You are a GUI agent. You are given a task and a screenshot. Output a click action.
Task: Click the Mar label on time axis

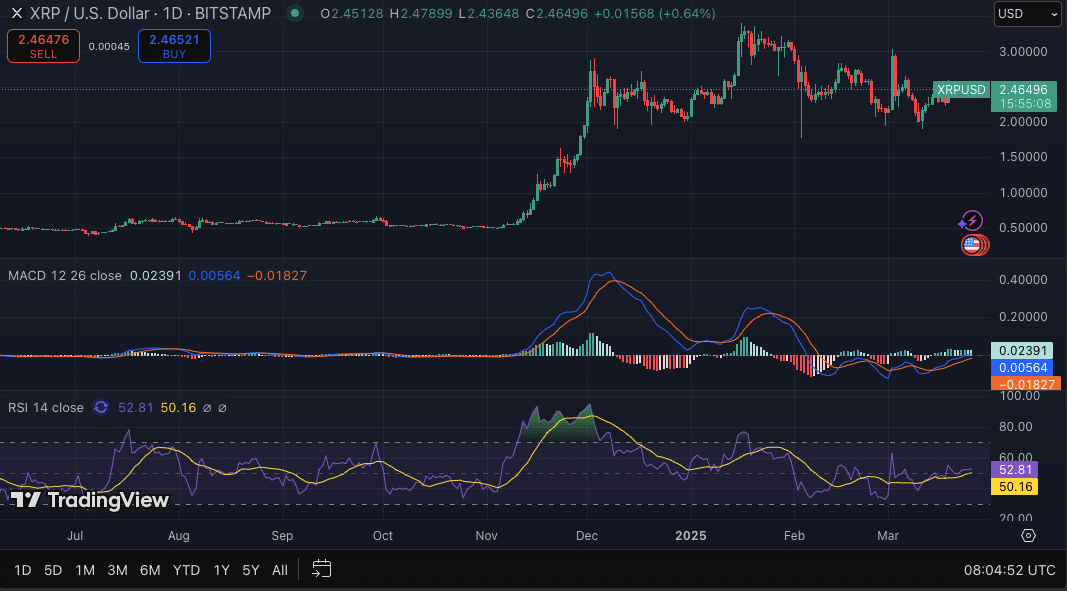click(888, 536)
